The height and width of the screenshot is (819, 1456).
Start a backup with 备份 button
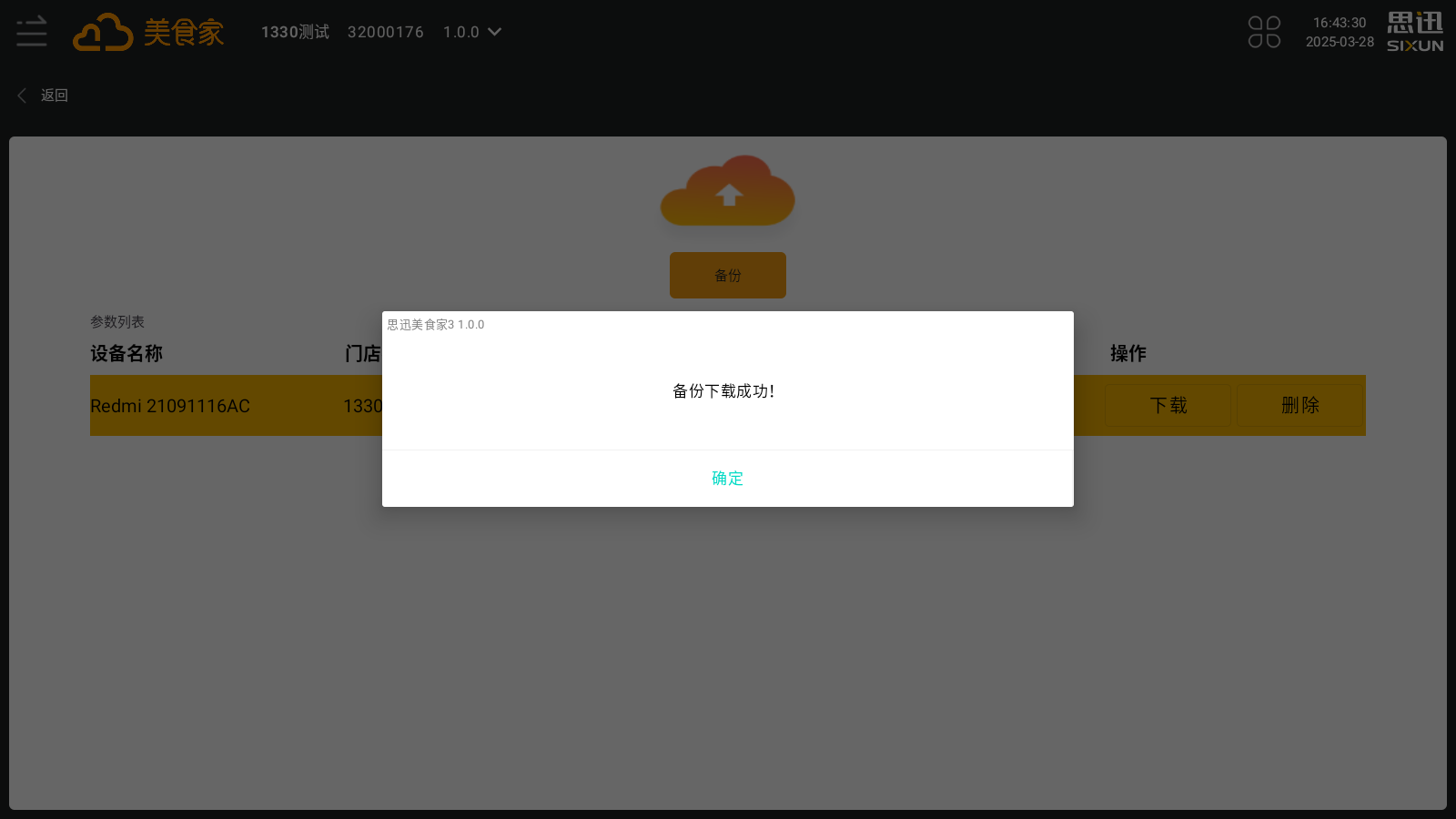pos(728,275)
